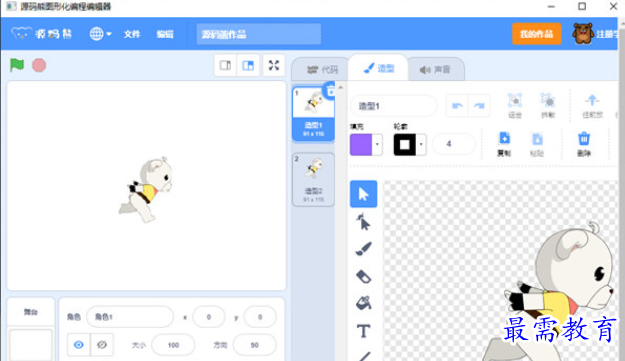The height and width of the screenshot is (361, 625).
Task: Switch to the 造型 tab
Action: [x=379, y=69]
